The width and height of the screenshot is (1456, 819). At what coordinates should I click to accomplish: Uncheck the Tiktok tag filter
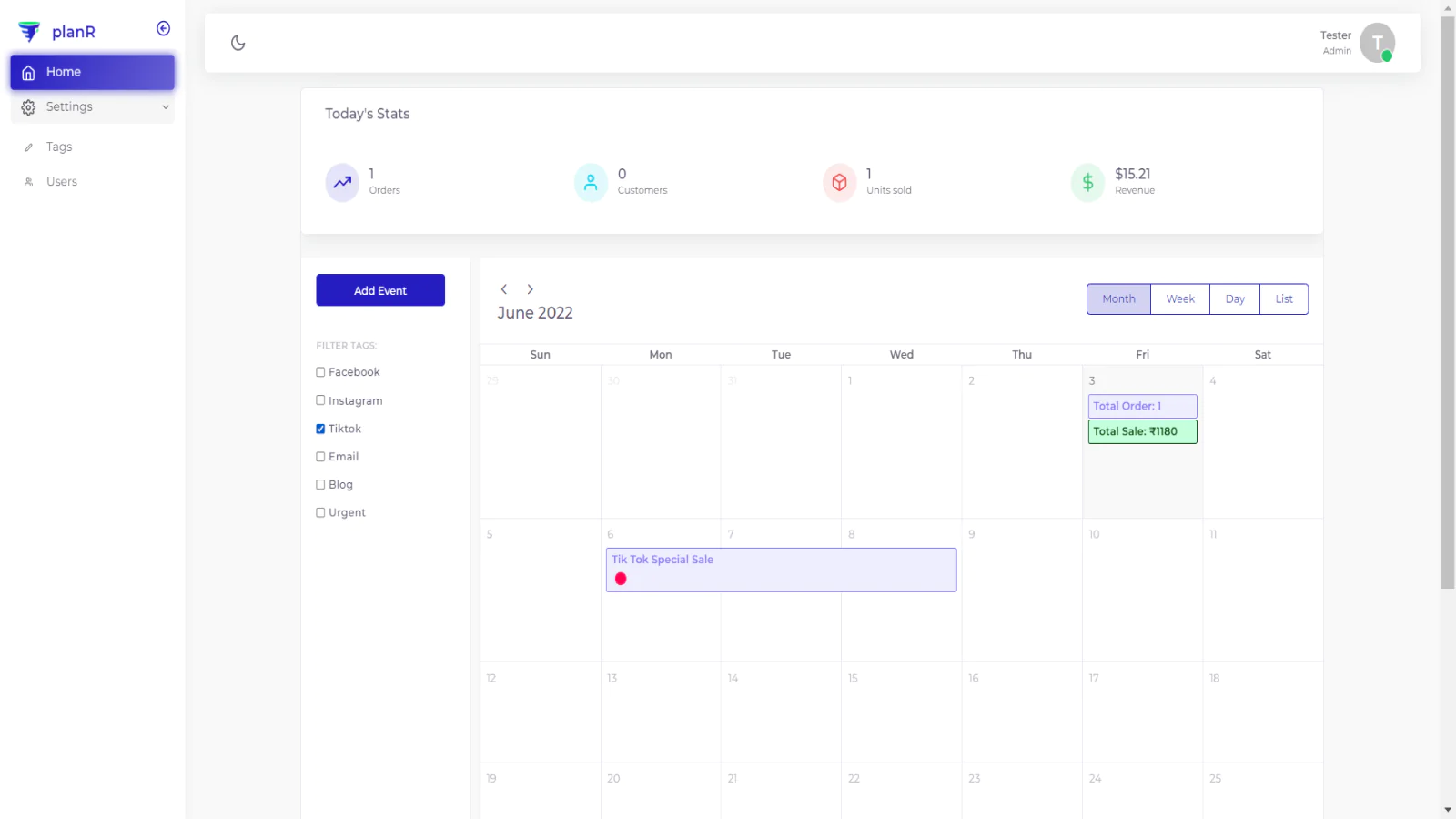pyautogui.click(x=320, y=429)
